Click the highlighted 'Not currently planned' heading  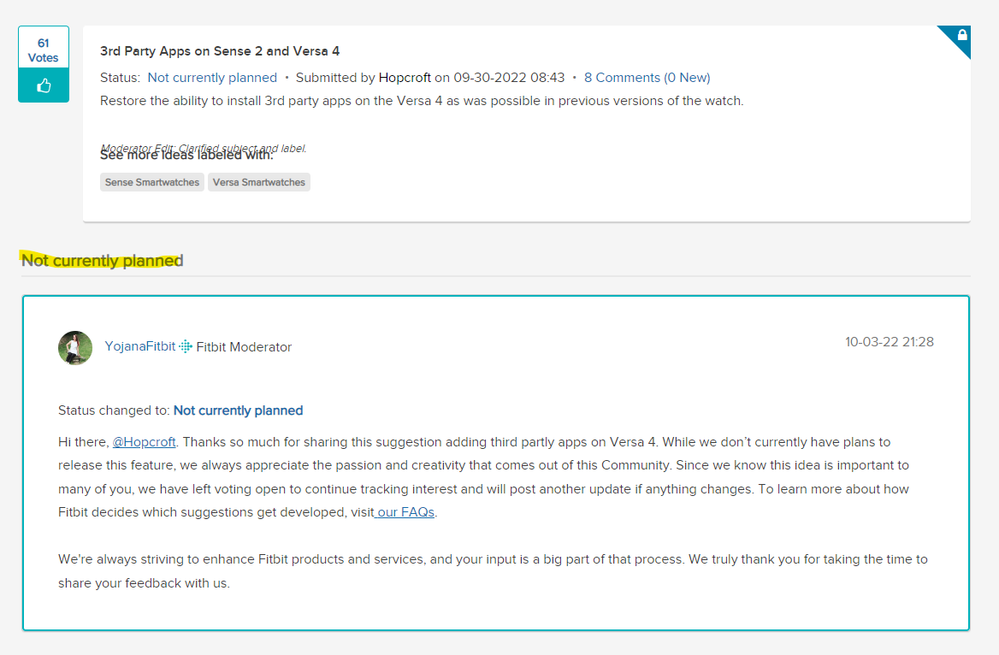click(x=102, y=261)
